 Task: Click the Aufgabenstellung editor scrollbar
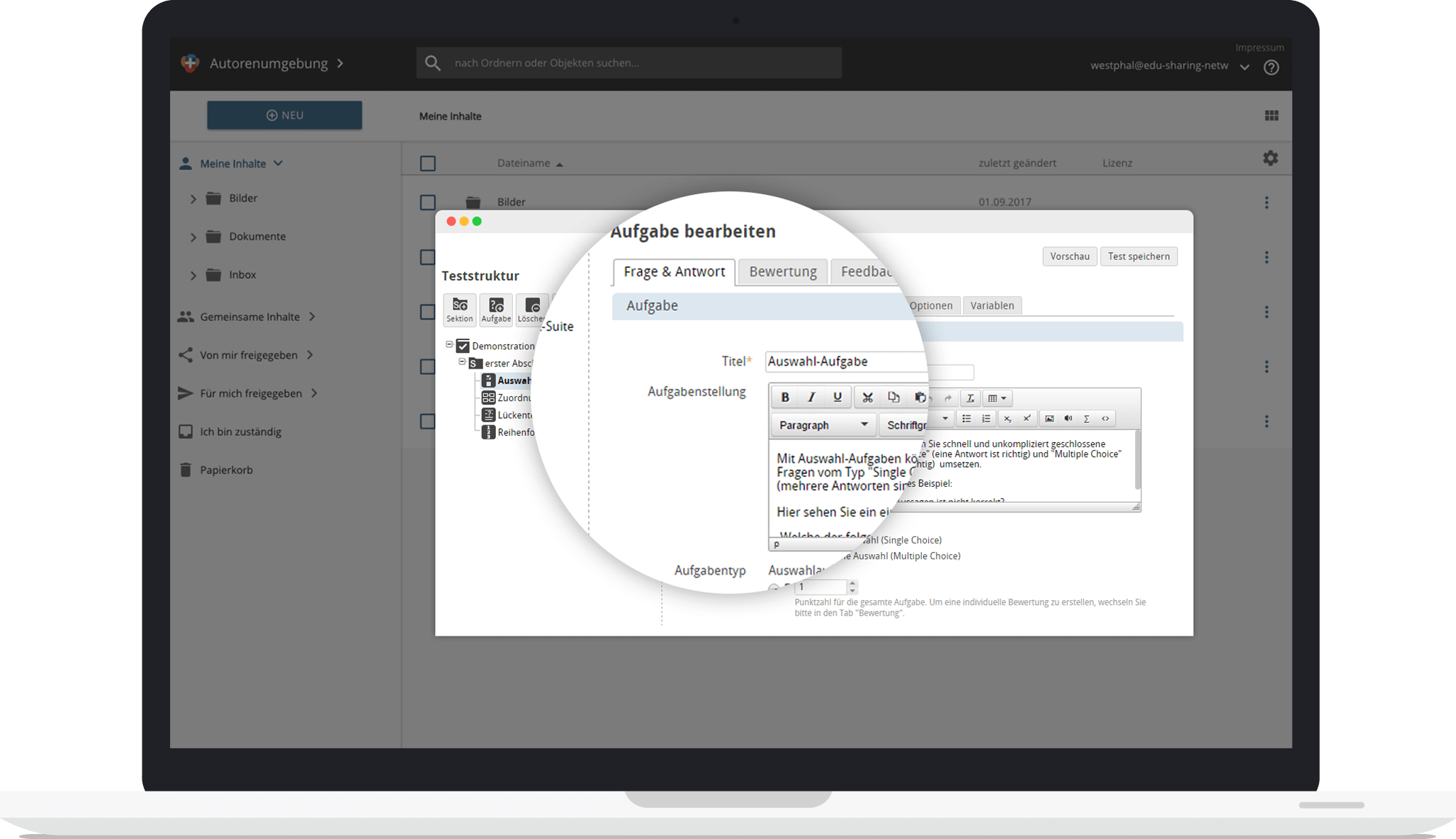[1137, 461]
